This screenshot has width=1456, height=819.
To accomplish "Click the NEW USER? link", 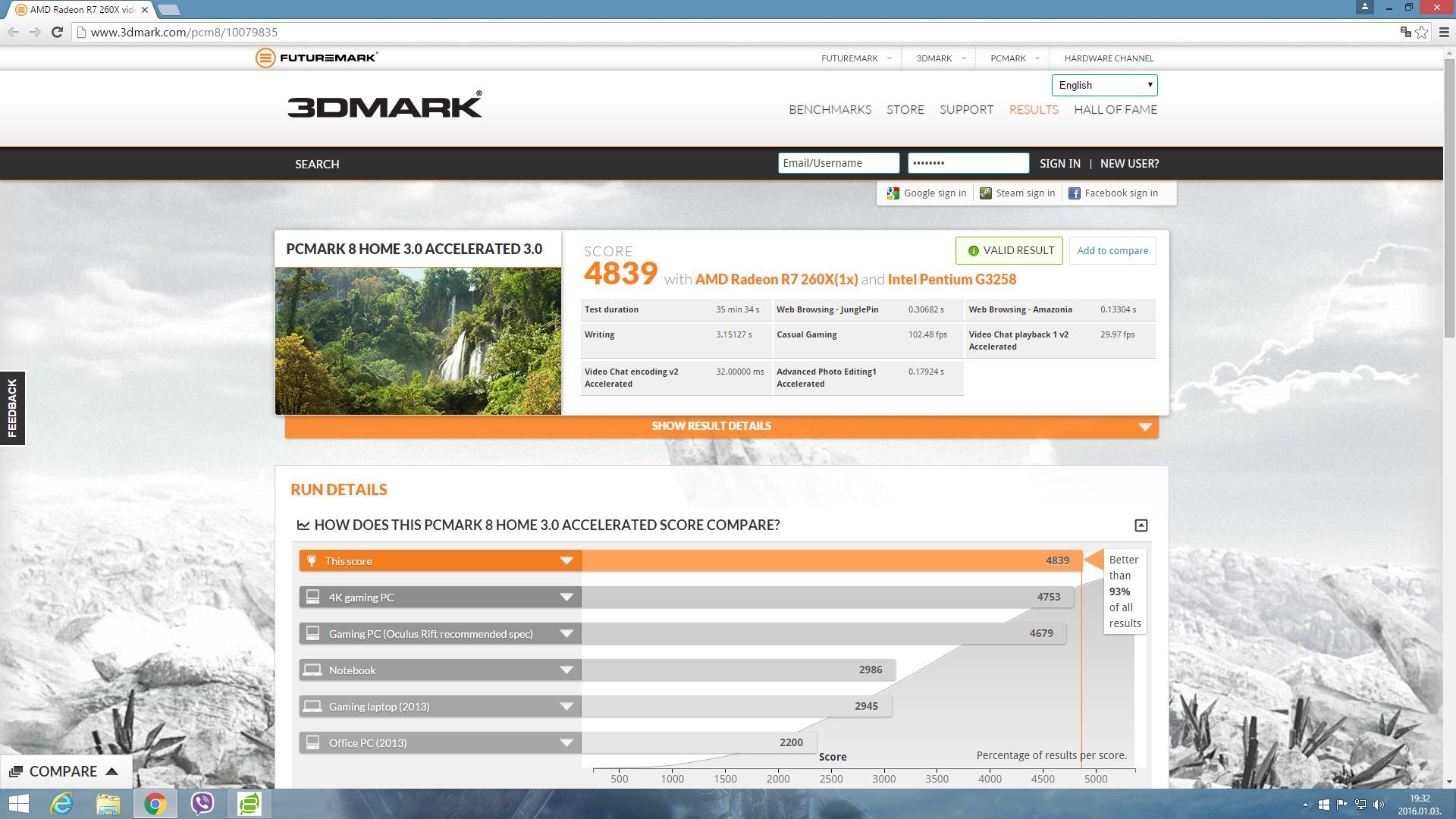I will coord(1129,164).
